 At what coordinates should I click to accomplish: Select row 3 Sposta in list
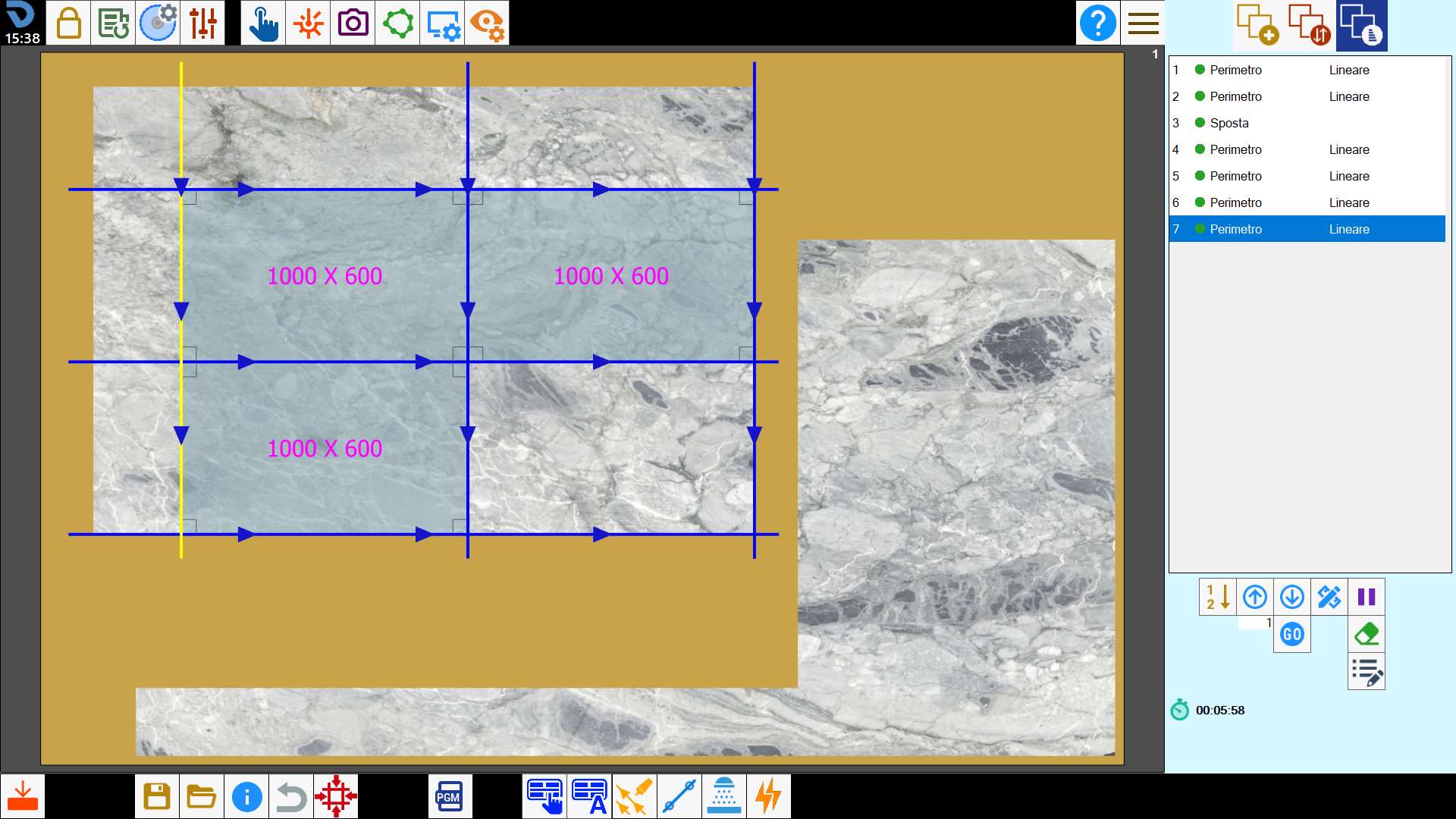(x=1307, y=123)
